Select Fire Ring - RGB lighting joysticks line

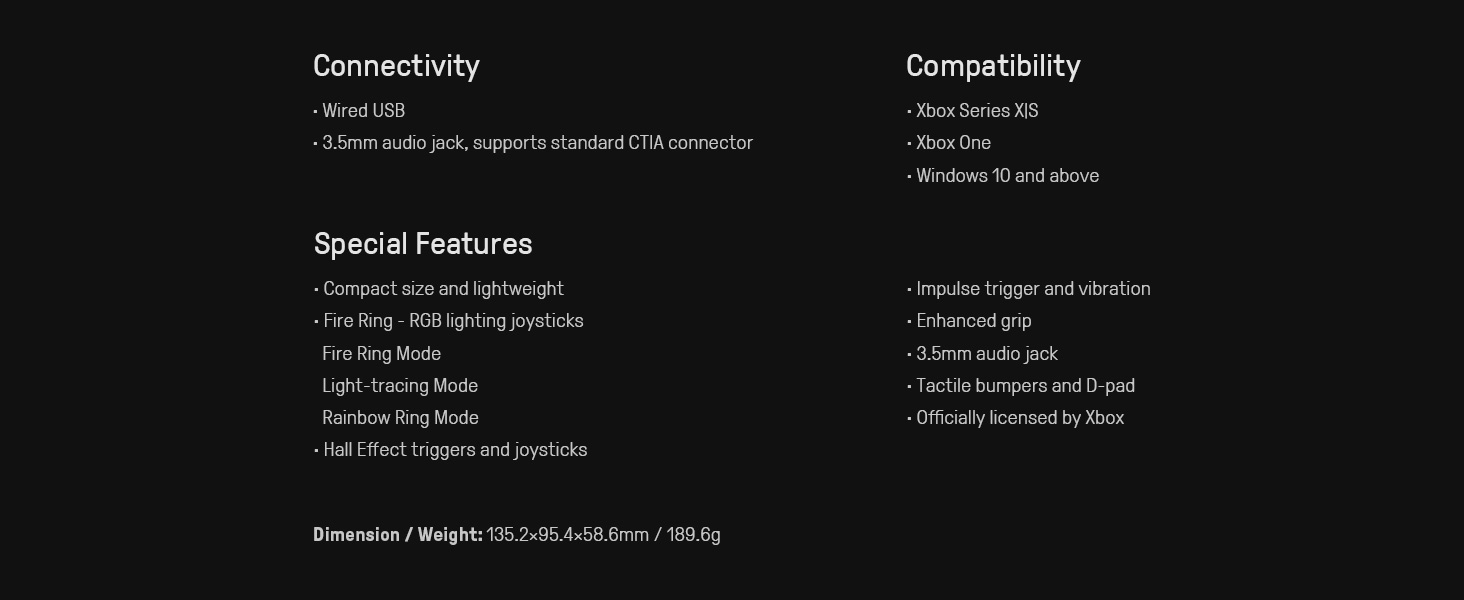click(453, 321)
